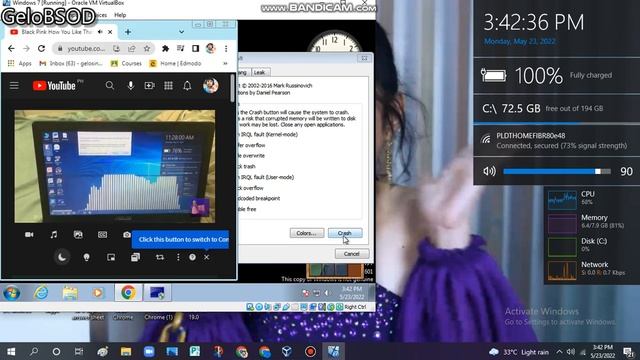Open YouTube search magnifier
Screen dimensions: 640x360
[109, 86]
